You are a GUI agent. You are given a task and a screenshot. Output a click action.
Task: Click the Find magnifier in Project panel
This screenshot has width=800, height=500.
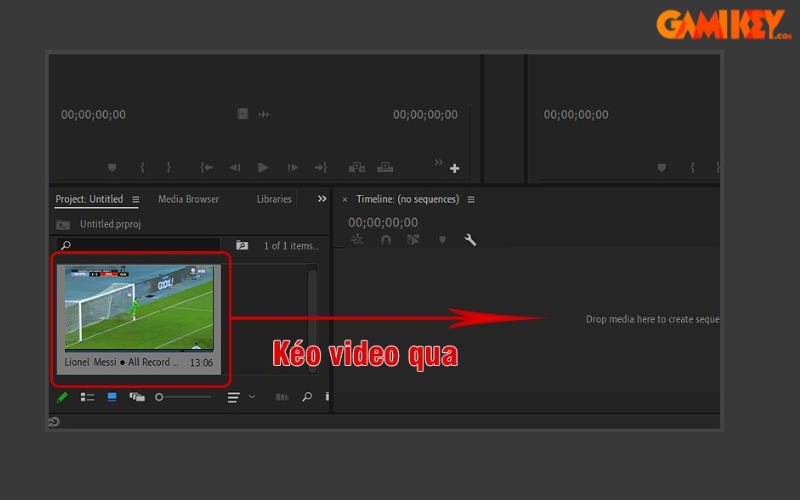pos(307,396)
